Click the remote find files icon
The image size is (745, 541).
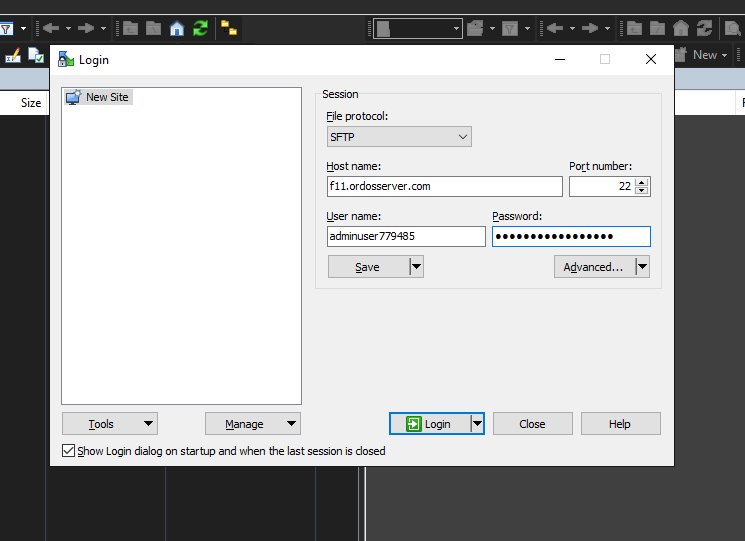[x=733, y=29]
